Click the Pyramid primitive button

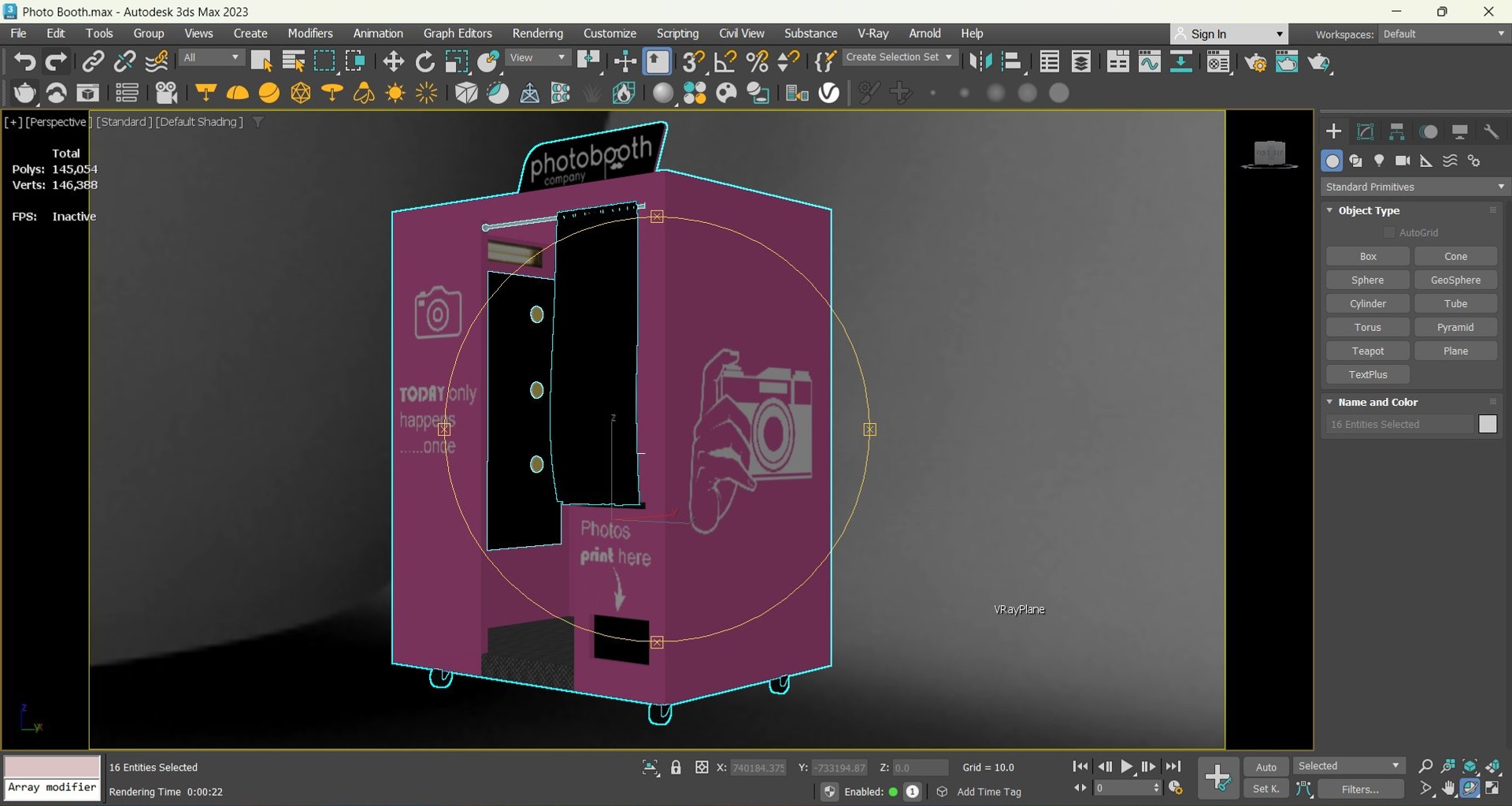tap(1455, 327)
